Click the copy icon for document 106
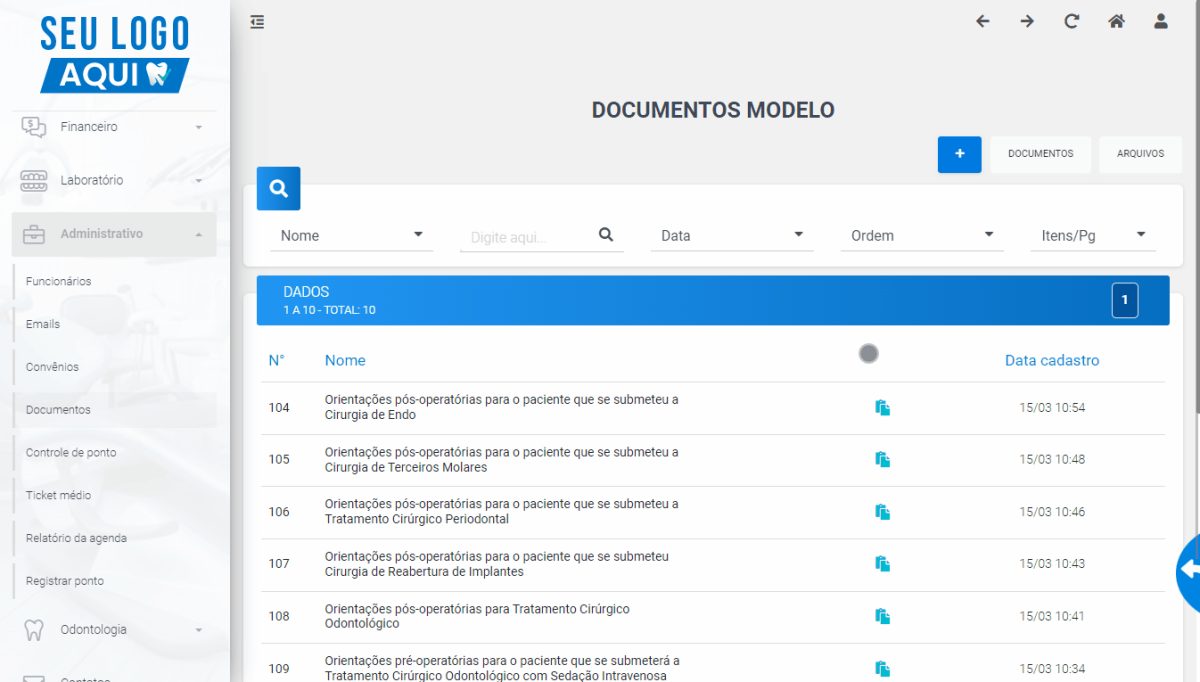Image resolution: width=1200 pixels, height=682 pixels. point(882,511)
